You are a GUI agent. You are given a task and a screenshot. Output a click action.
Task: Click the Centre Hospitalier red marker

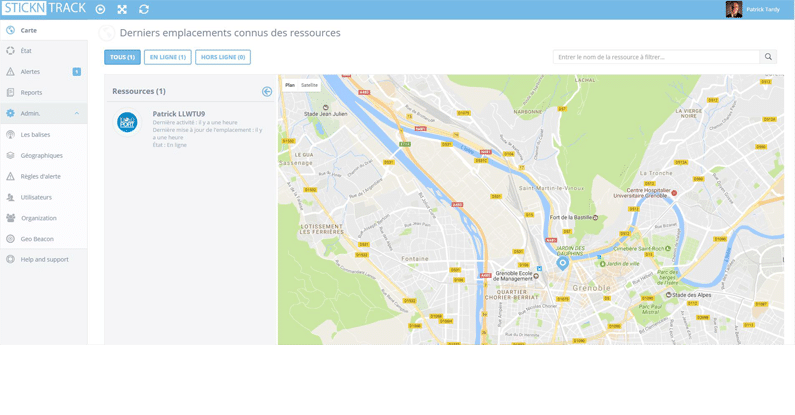pos(674,193)
